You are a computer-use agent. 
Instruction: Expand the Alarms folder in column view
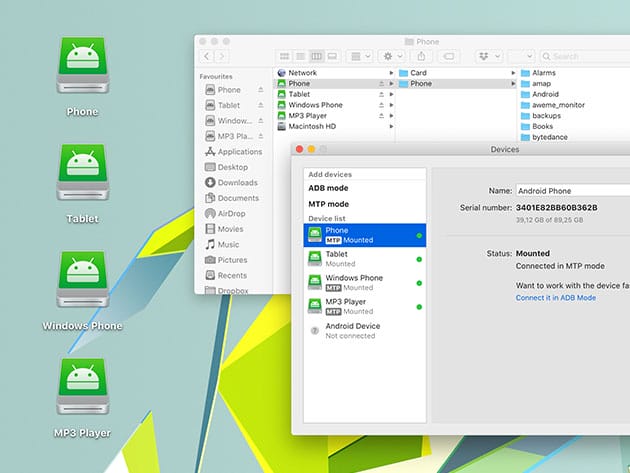click(x=544, y=73)
